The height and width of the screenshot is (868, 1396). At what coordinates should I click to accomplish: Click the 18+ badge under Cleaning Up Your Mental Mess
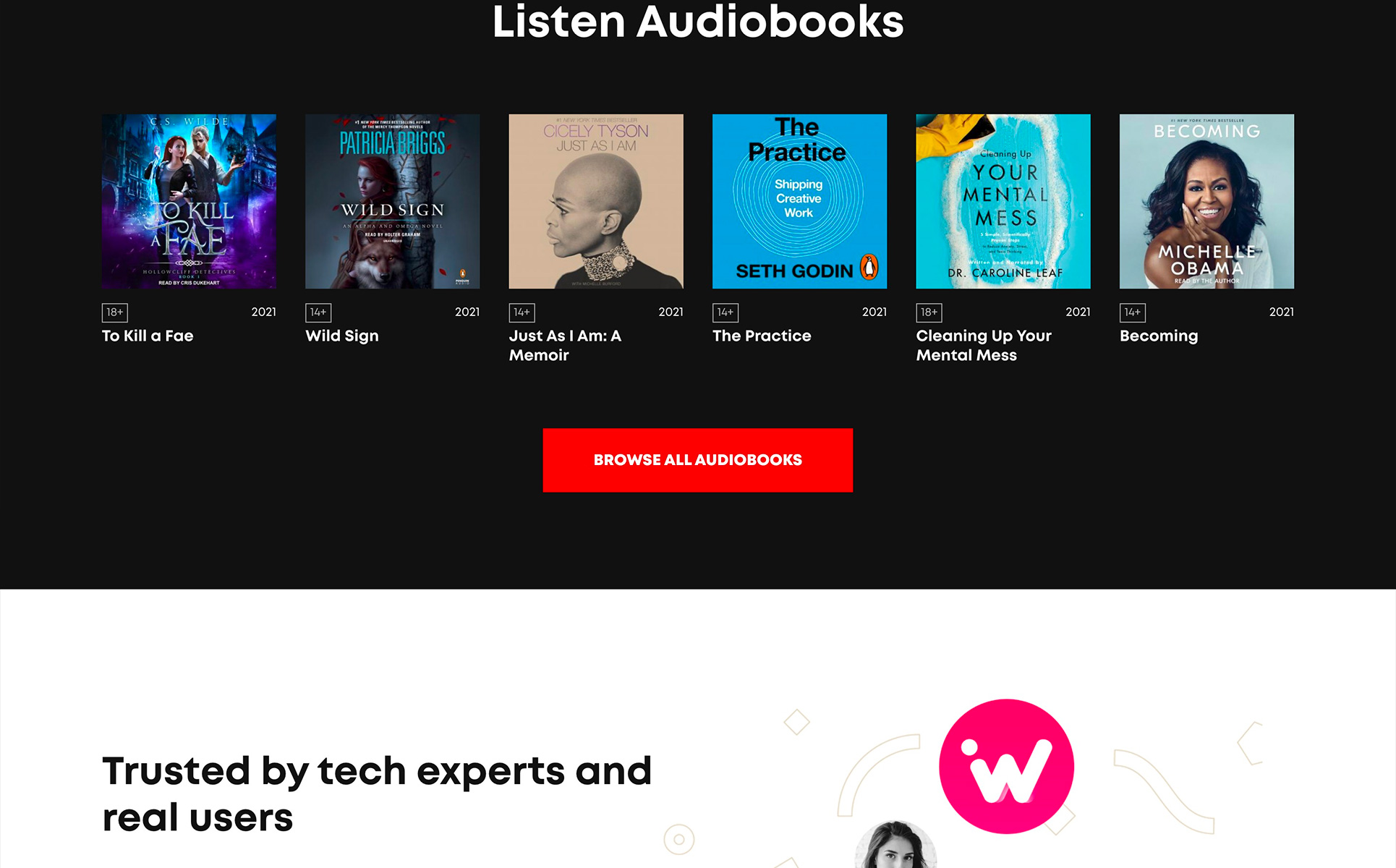coord(929,312)
